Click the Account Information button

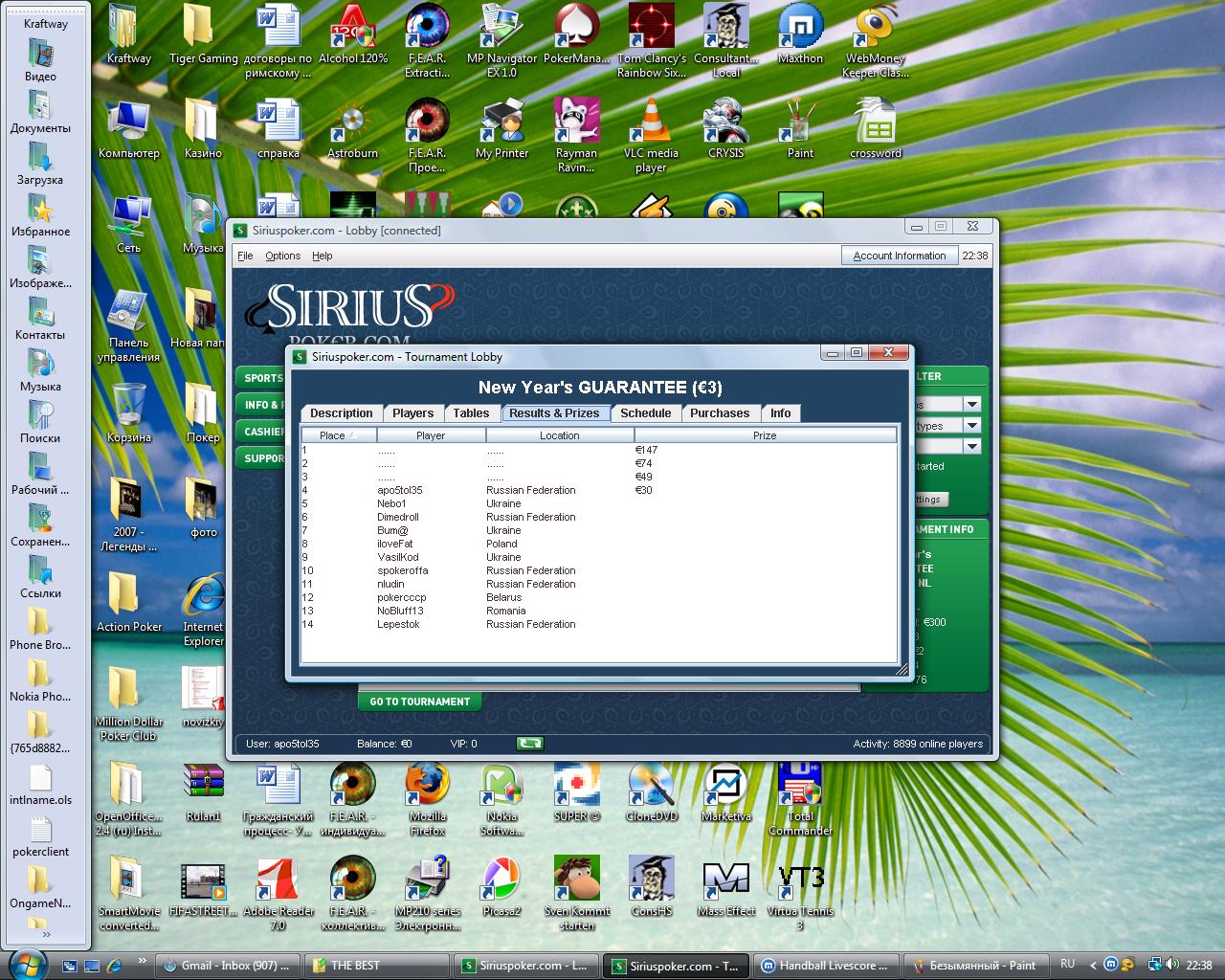pos(899,256)
